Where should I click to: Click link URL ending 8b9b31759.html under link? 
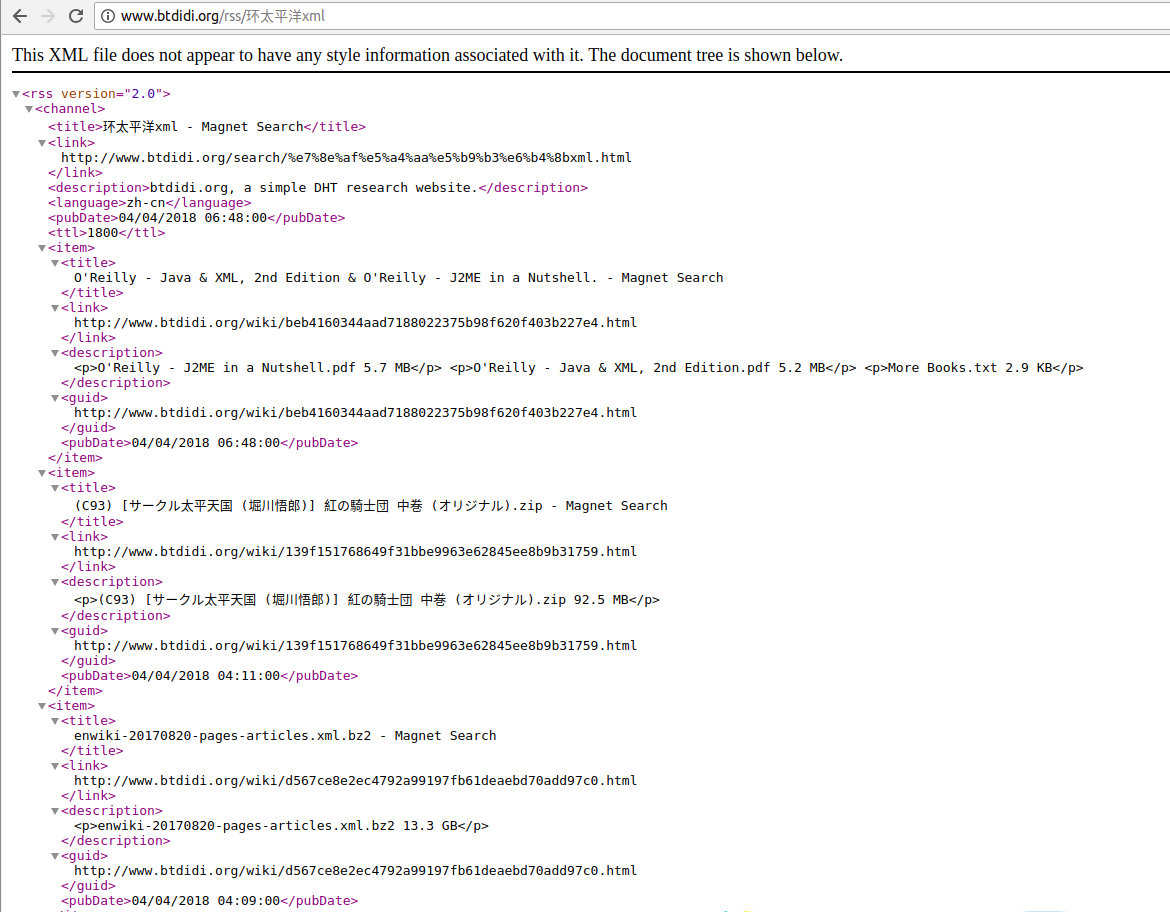355,552
